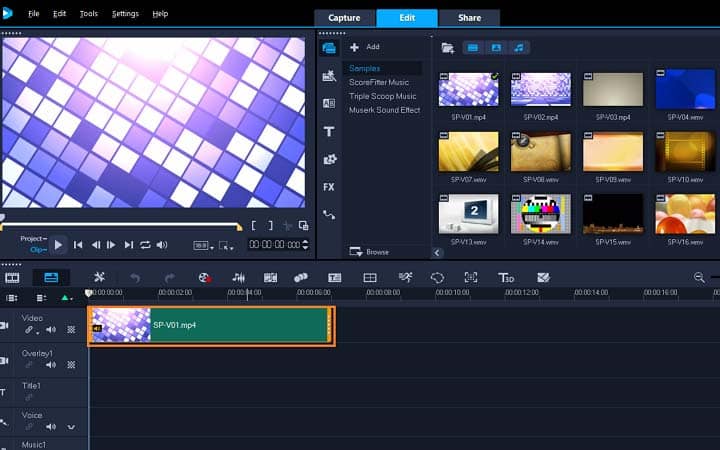Image resolution: width=720 pixels, height=450 pixels.
Task: Toggle repeat playback loop
Action: pos(145,245)
